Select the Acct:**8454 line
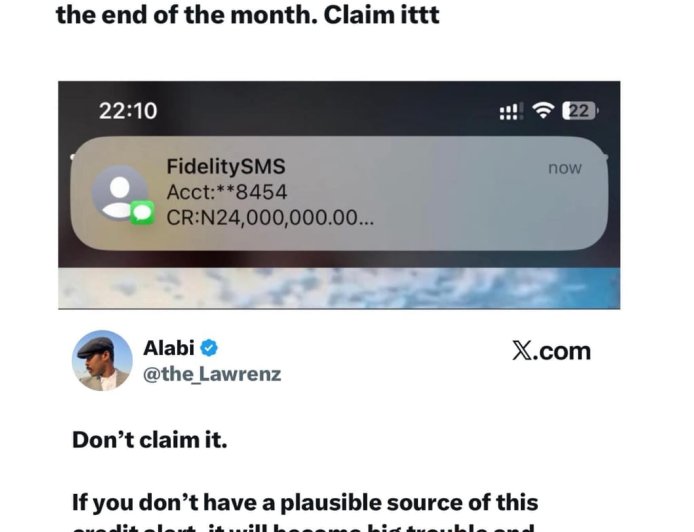Viewport: 694px width, 532px height. coord(227,192)
